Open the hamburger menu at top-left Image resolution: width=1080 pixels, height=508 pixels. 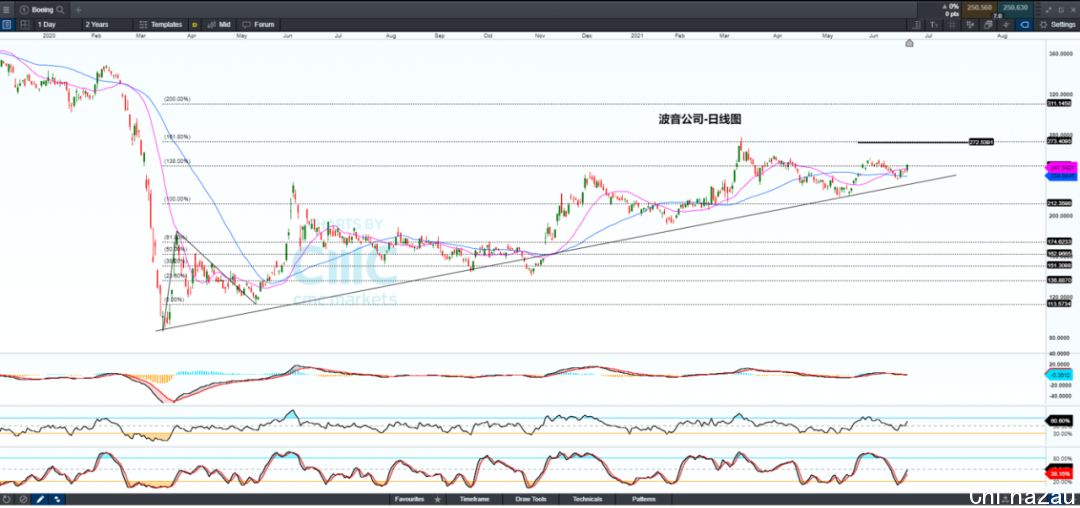point(6,10)
